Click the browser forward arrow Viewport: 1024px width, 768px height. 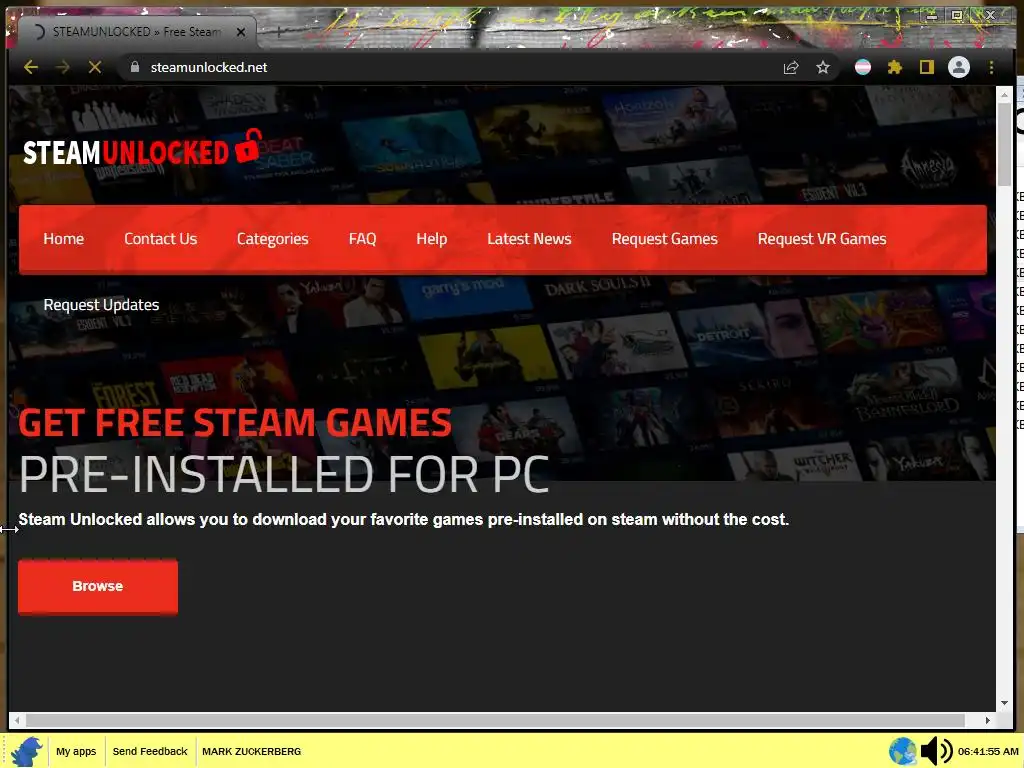63,67
